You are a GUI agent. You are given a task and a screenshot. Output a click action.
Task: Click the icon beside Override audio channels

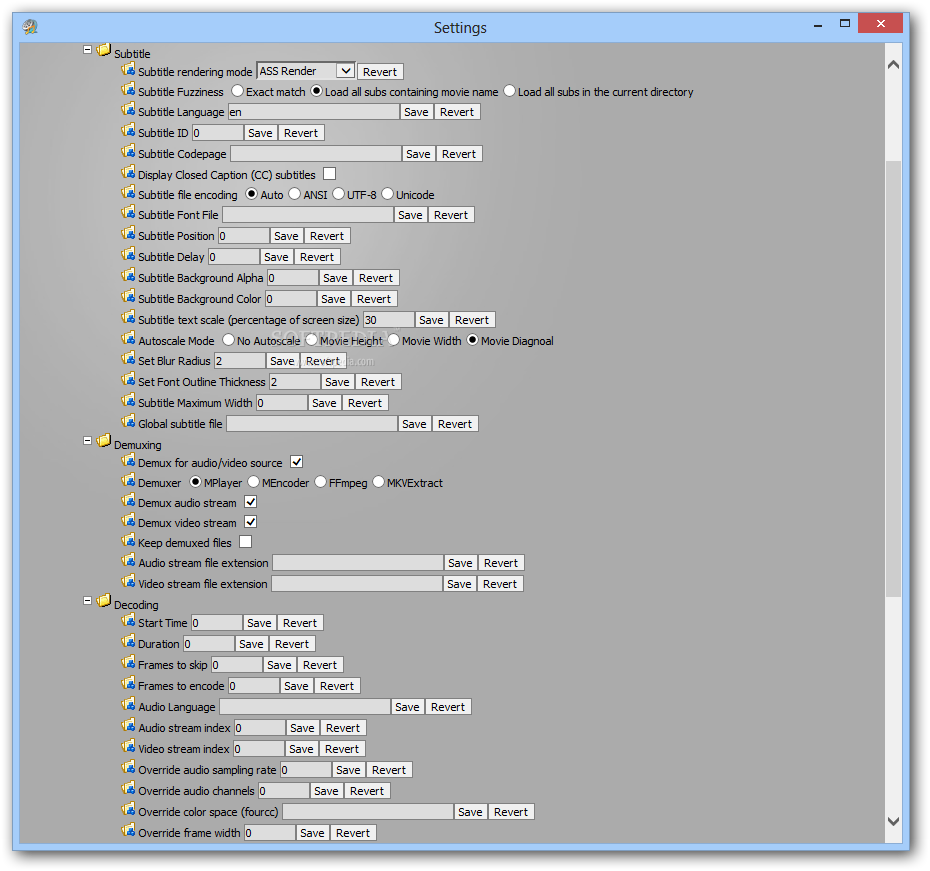coord(128,789)
